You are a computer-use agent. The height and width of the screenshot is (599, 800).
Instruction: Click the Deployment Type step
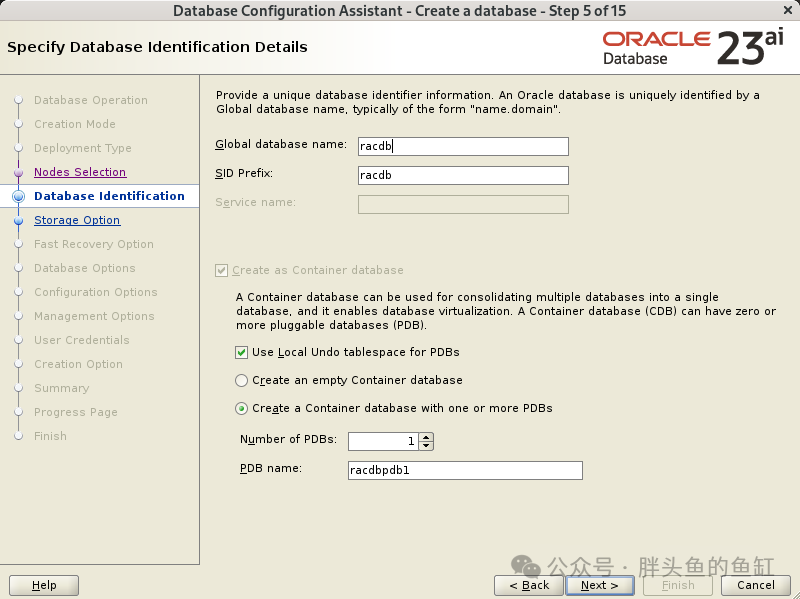click(83, 148)
